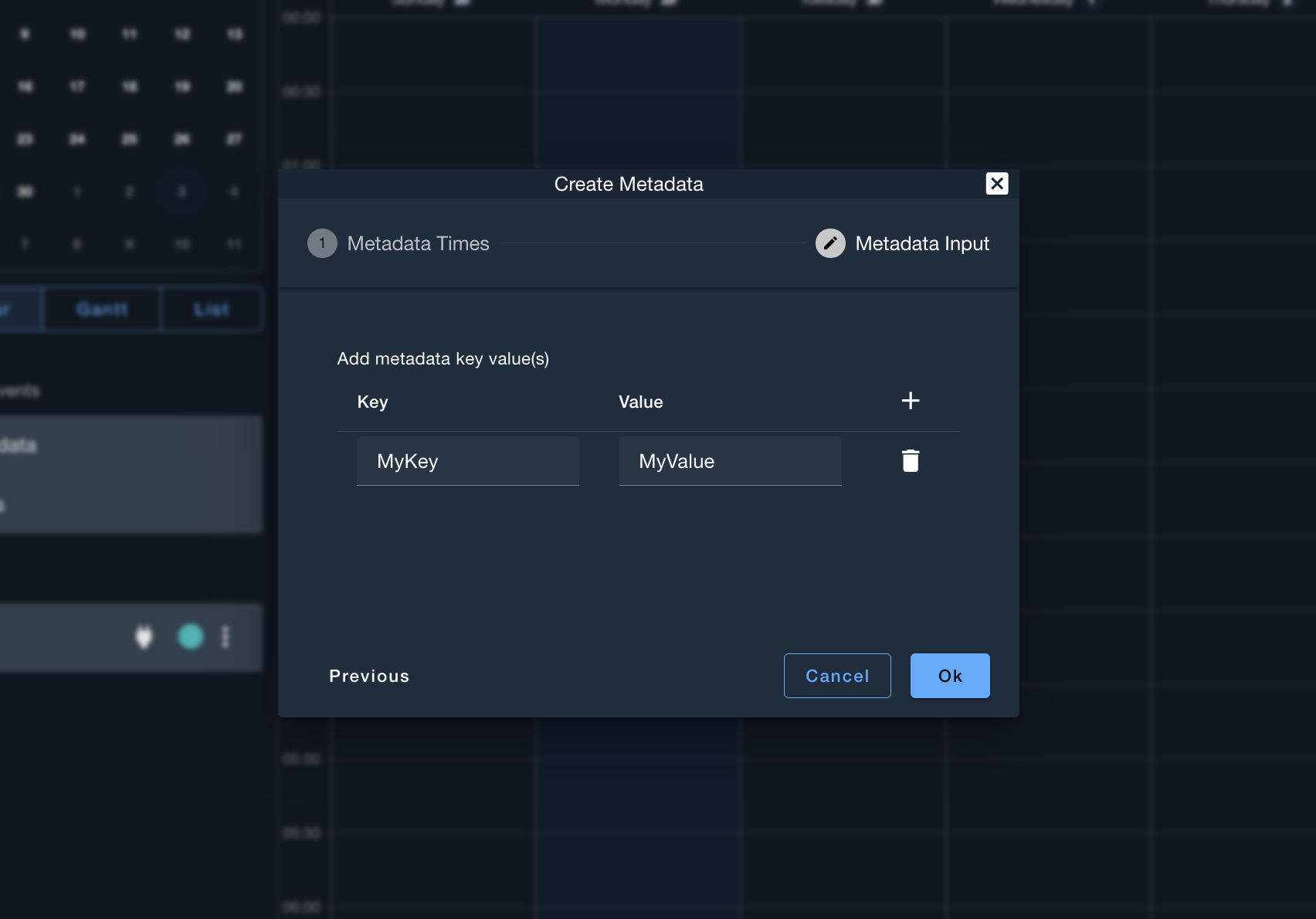Select date 24 in mini calendar

pyautogui.click(x=77, y=139)
